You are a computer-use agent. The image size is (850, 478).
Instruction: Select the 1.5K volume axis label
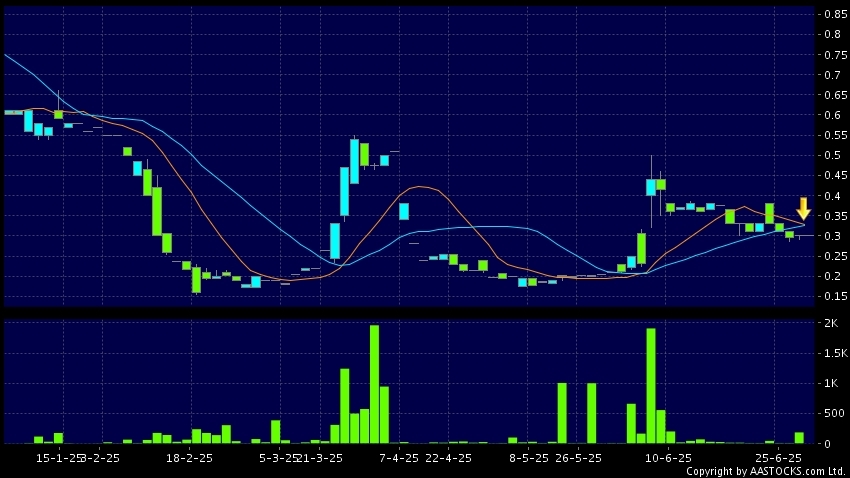835,353
